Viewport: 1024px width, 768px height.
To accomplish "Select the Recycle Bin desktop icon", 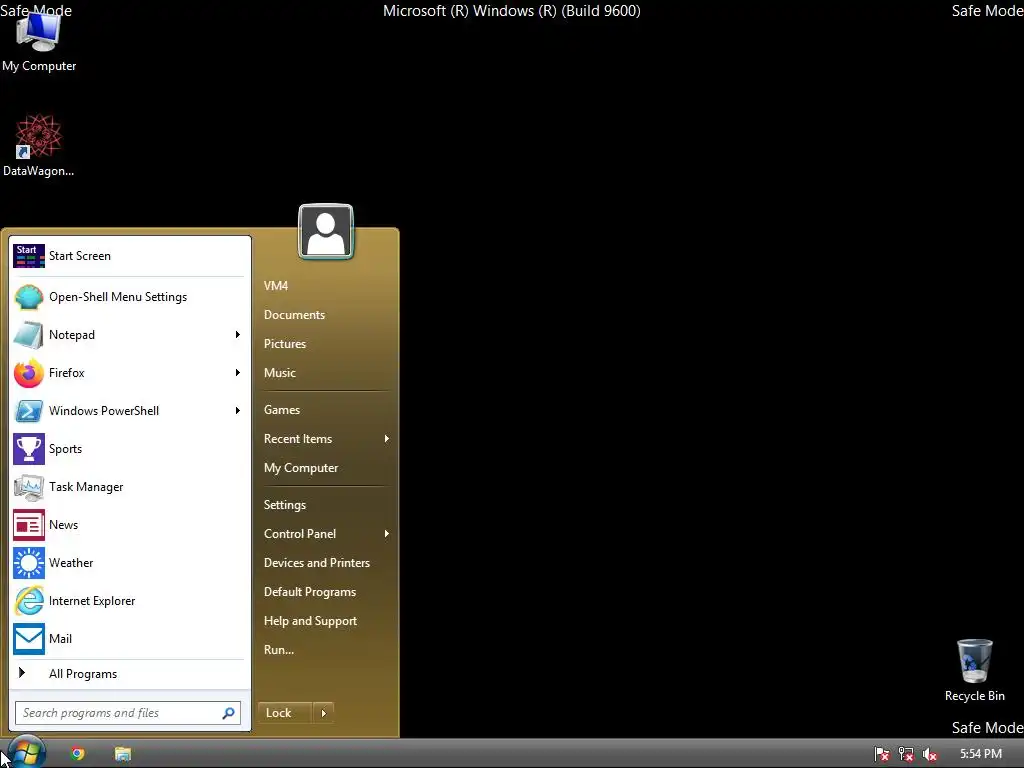I will 974,671.
